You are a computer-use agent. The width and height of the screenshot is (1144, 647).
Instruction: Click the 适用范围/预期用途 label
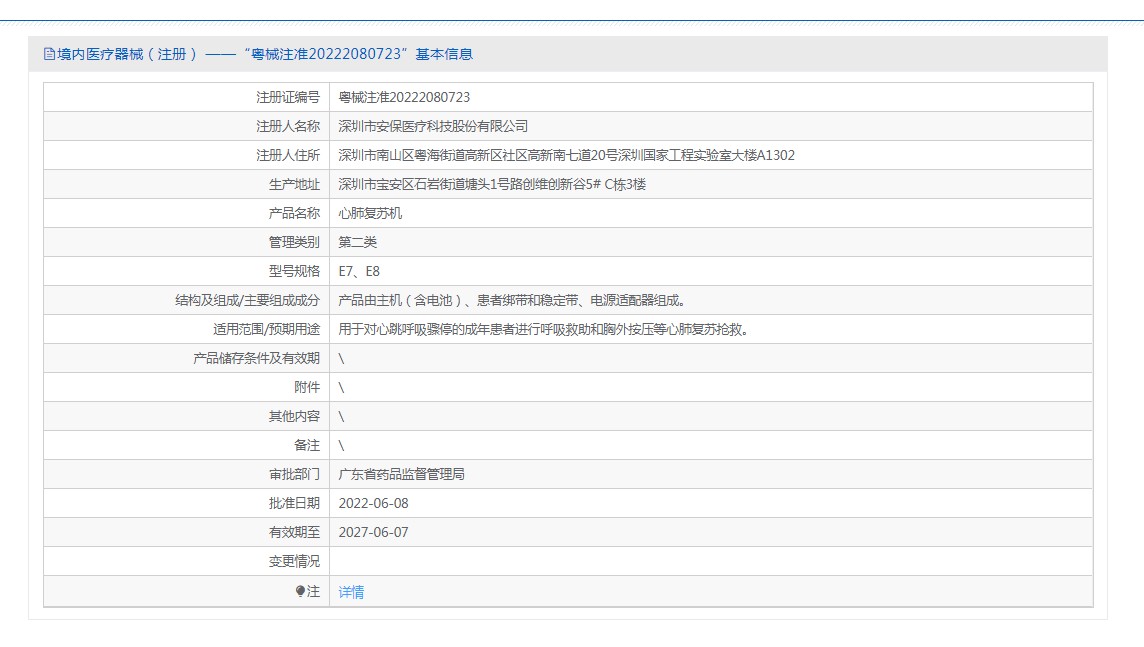tap(266, 330)
